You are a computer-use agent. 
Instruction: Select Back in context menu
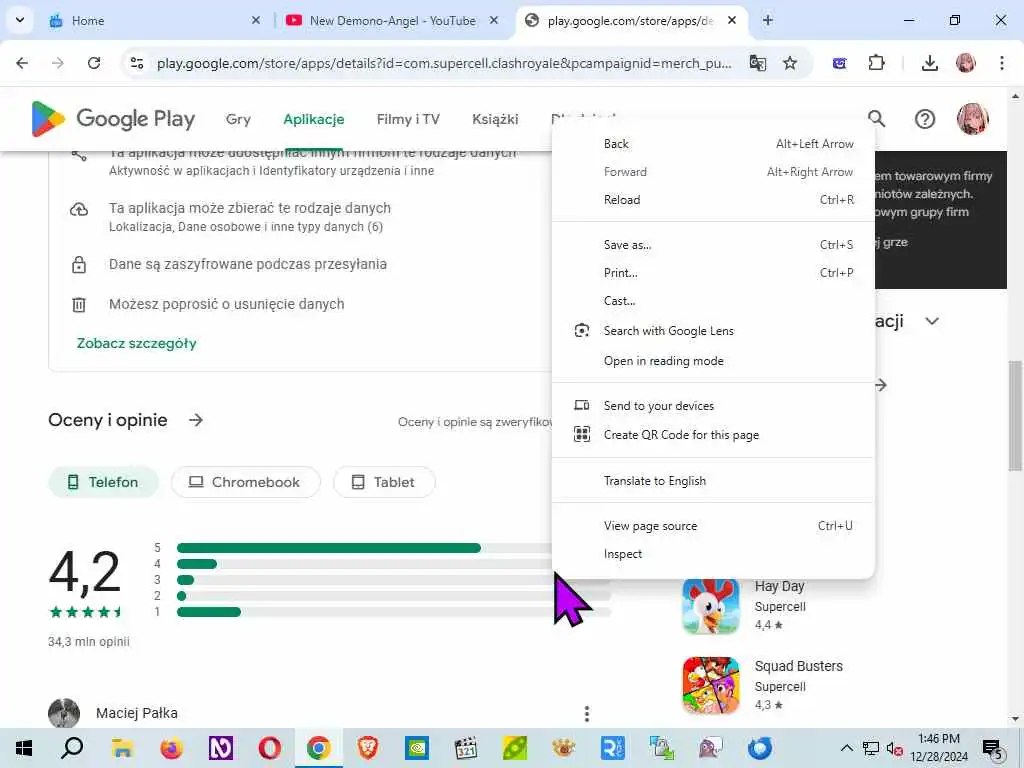coord(713,144)
